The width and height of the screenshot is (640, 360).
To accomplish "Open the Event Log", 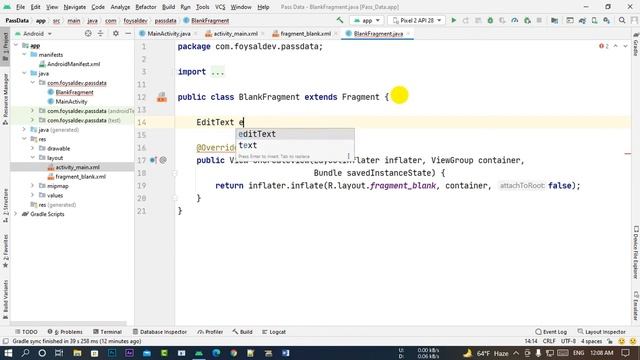I will click(x=551, y=332).
